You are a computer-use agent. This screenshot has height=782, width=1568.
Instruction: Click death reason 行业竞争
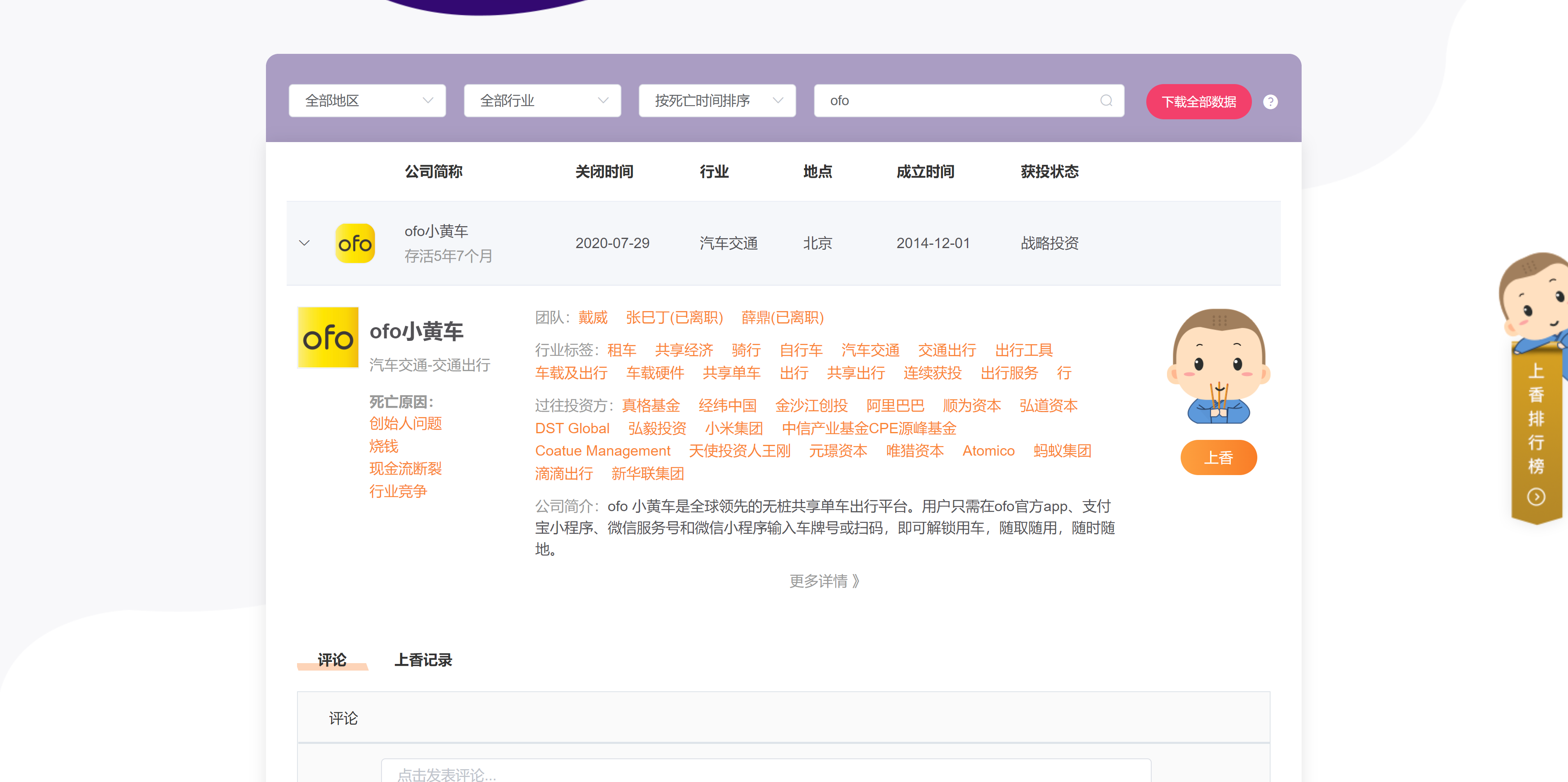(399, 492)
